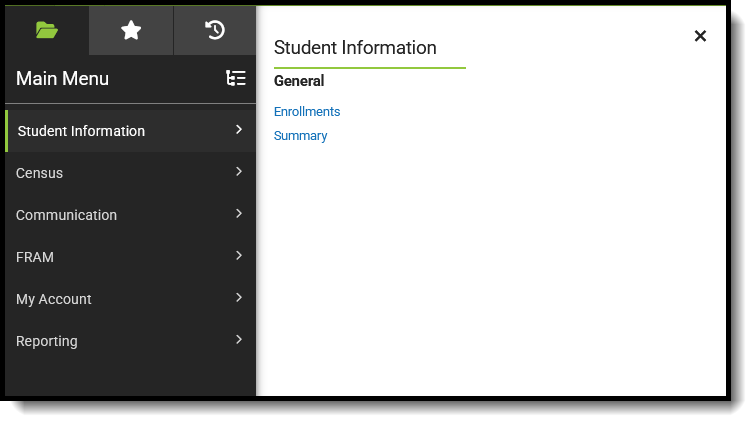
Task: Click the tree view icon beside Main Menu
Action: 236,78
